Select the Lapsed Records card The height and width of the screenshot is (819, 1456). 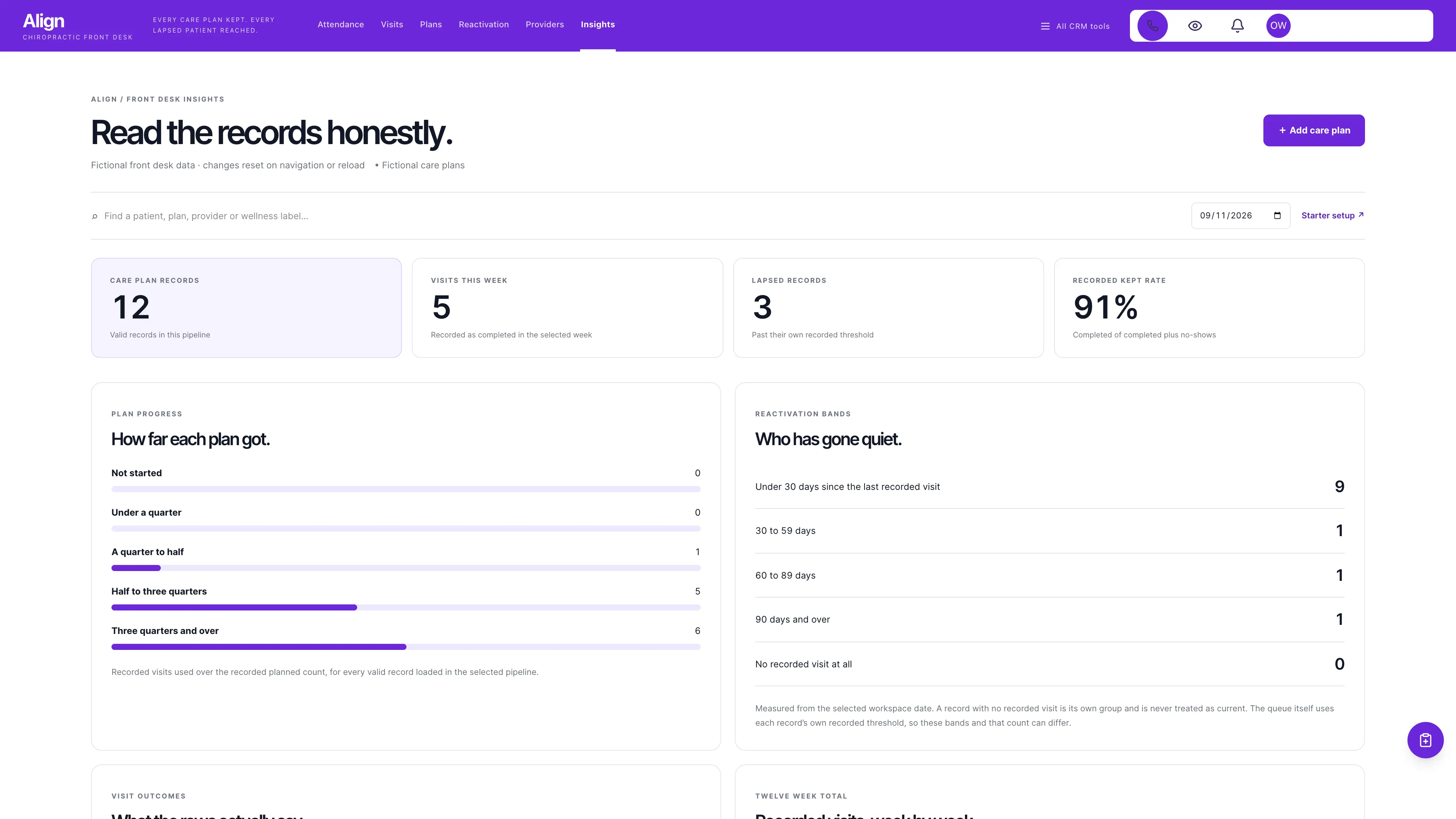(x=888, y=308)
